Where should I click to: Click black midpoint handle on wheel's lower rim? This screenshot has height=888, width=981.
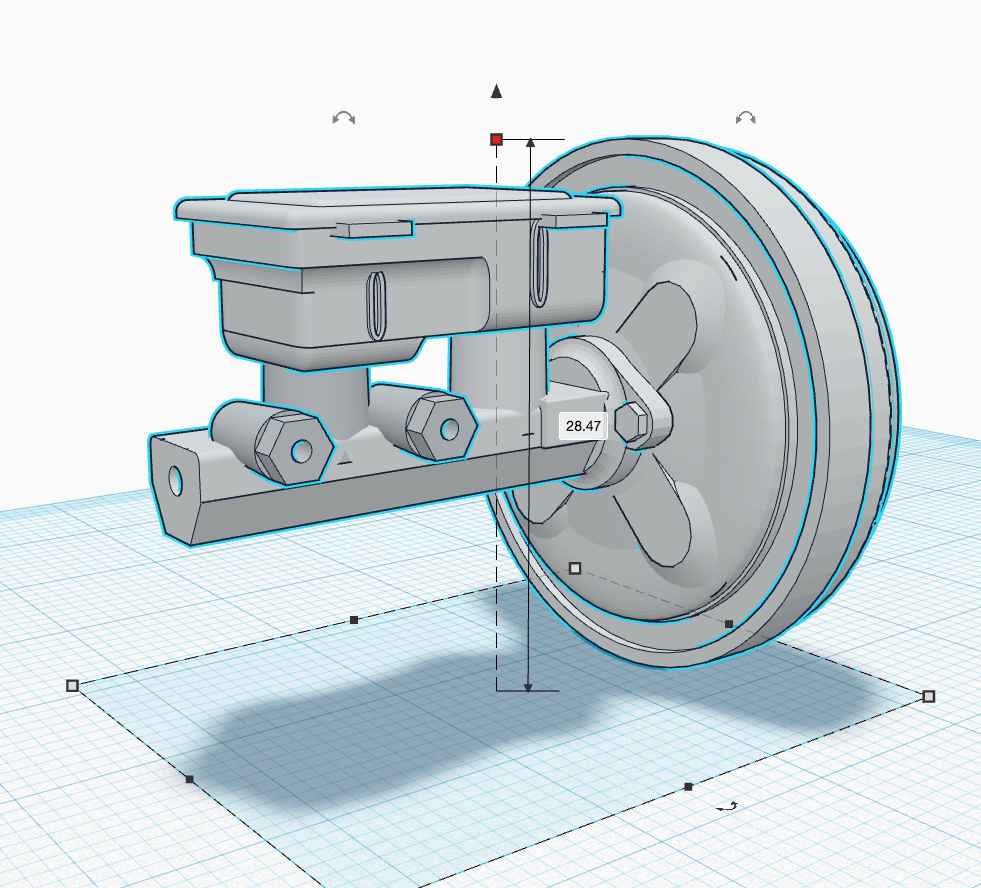[728, 624]
